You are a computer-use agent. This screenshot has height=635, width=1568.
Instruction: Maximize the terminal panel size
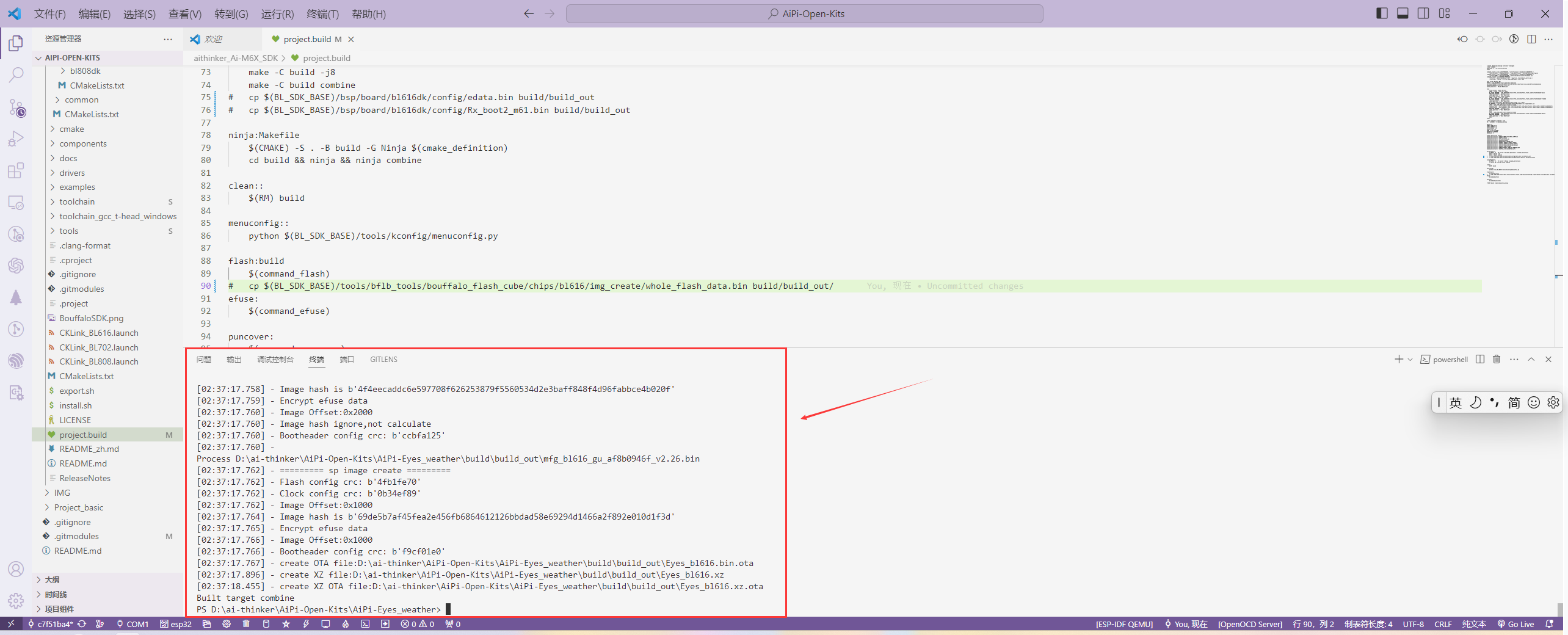tap(1531, 359)
